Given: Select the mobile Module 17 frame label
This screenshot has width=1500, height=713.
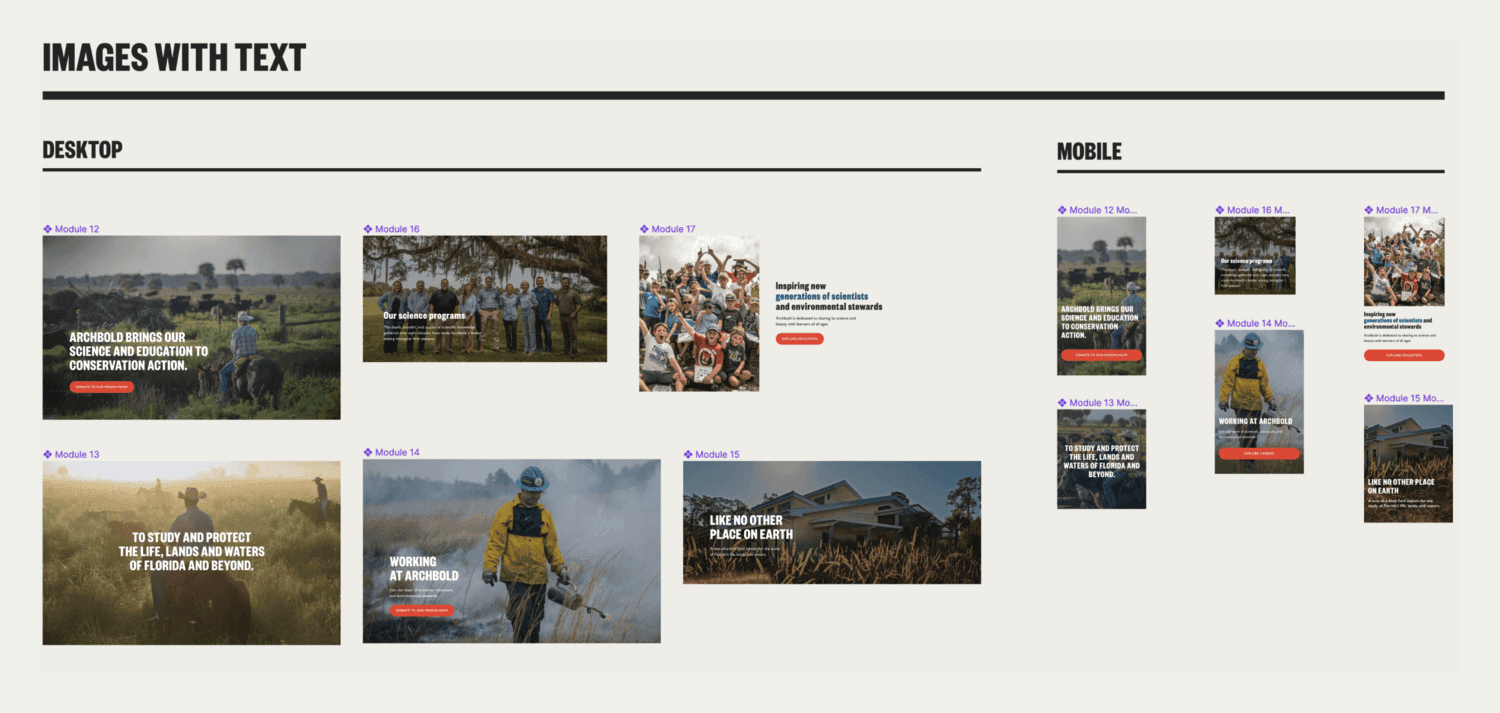Looking at the screenshot, I should pos(1406,210).
